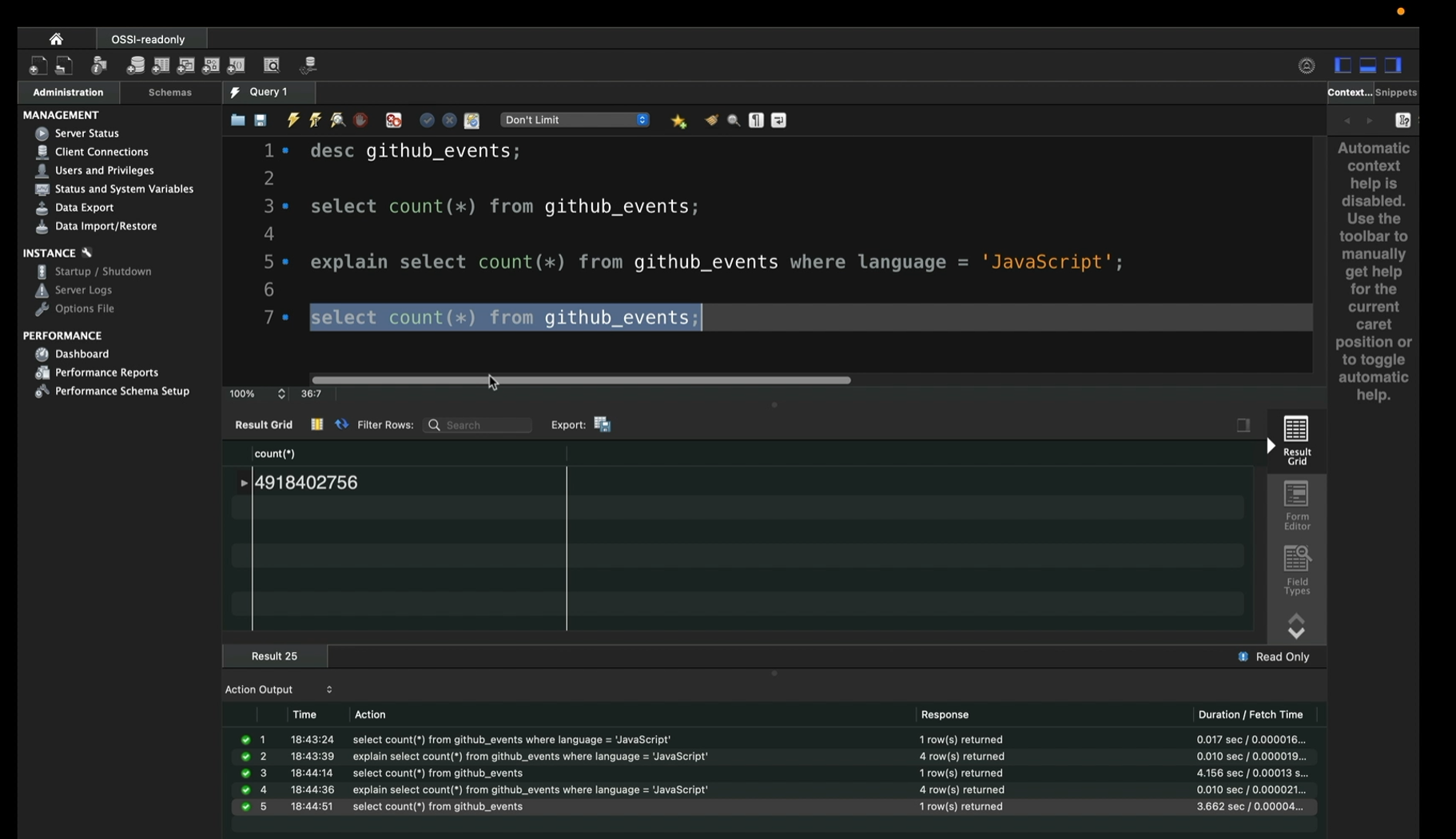
Task: Collapse the result side panel arrow
Action: pos(1271,446)
